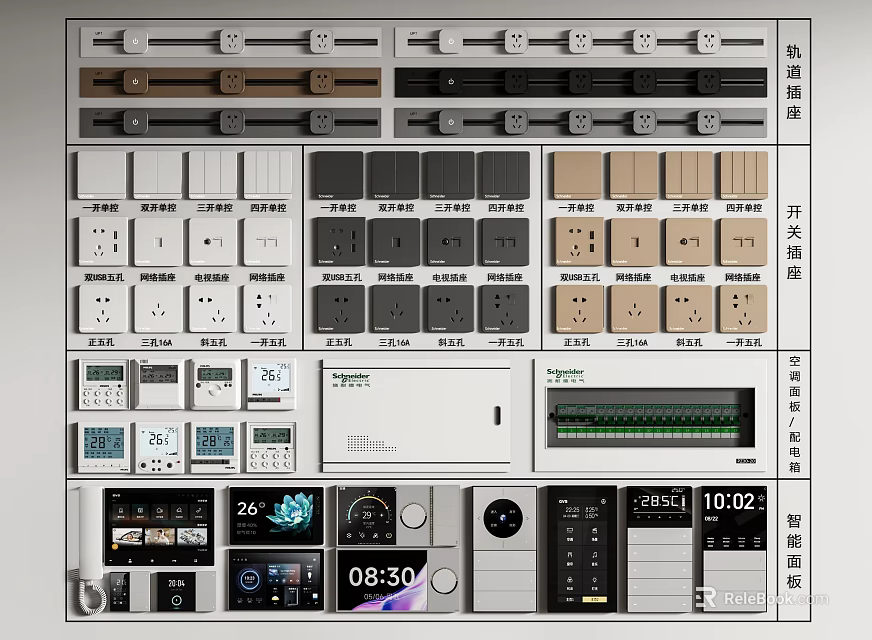Image resolution: width=872 pixels, height=640 pixels.
Task: Open the 26° flower smart panel
Action: click(x=276, y=515)
